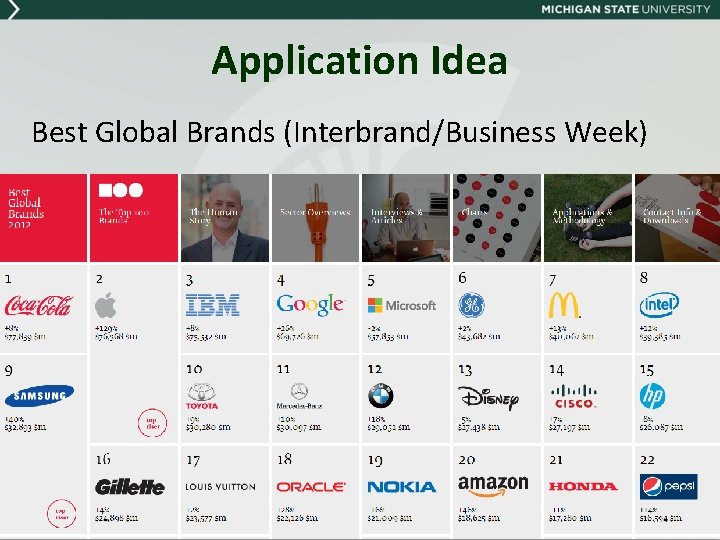Click the Coca-Cola logo ranked 1
720x540 pixels.
[39, 306]
